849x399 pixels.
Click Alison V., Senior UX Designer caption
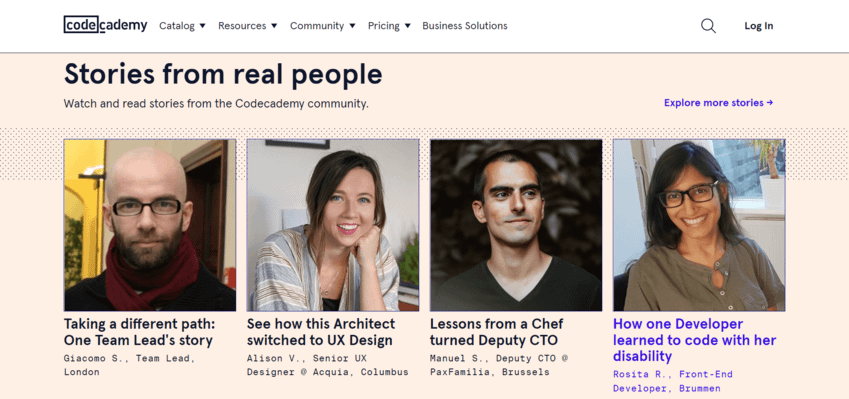pyautogui.click(x=328, y=365)
